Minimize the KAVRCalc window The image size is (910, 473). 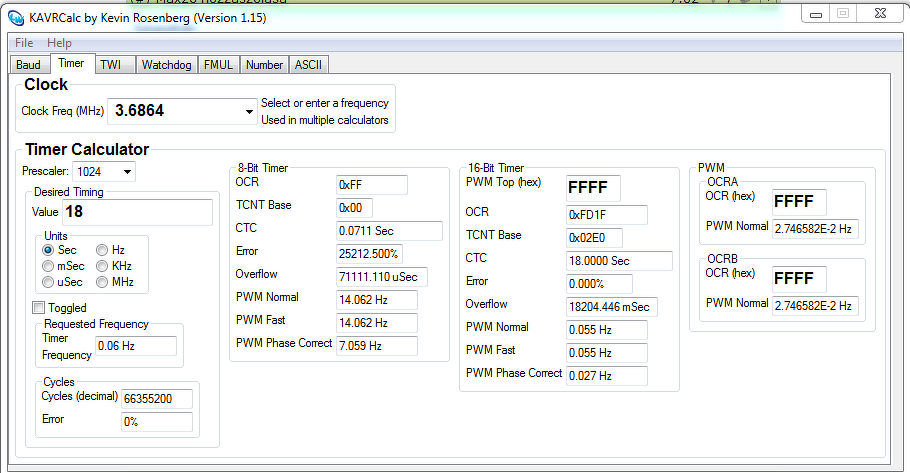click(x=818, y=13)
